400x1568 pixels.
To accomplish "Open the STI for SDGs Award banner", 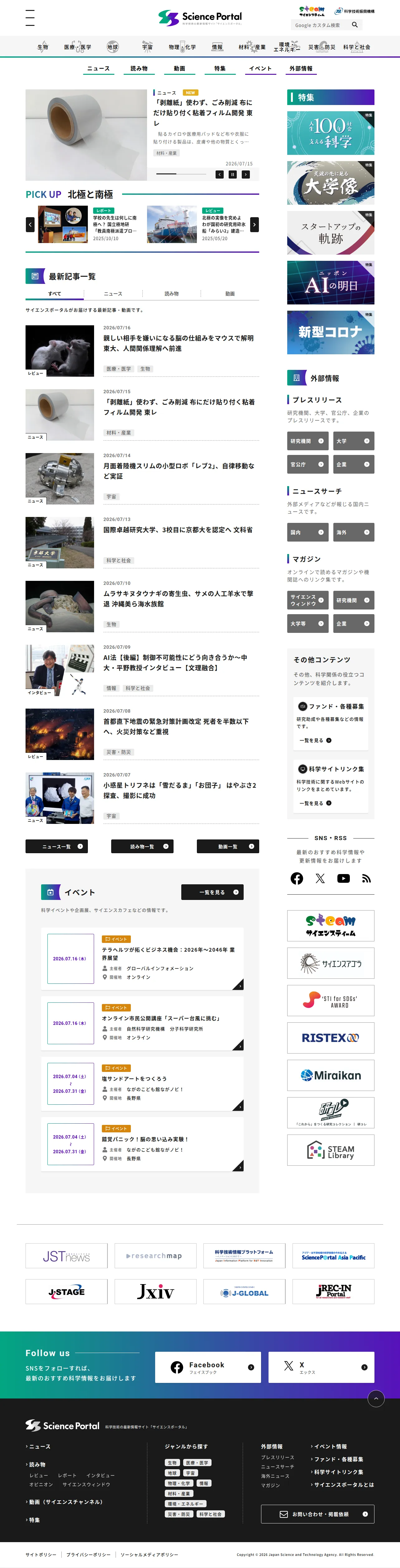I will [x=331, y=1001].
